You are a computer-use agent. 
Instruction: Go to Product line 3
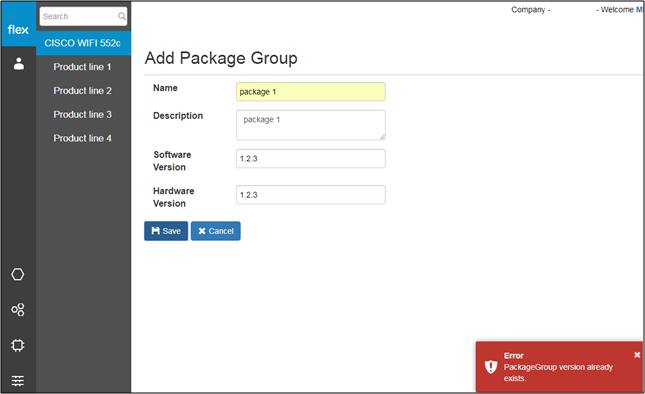(82, 115)
